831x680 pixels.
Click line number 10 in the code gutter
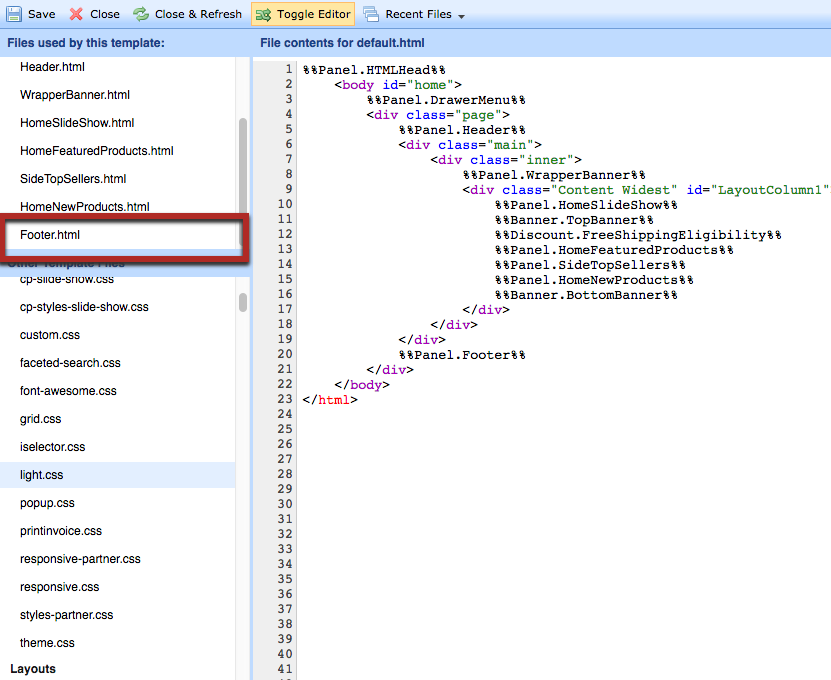pos(283,204)
